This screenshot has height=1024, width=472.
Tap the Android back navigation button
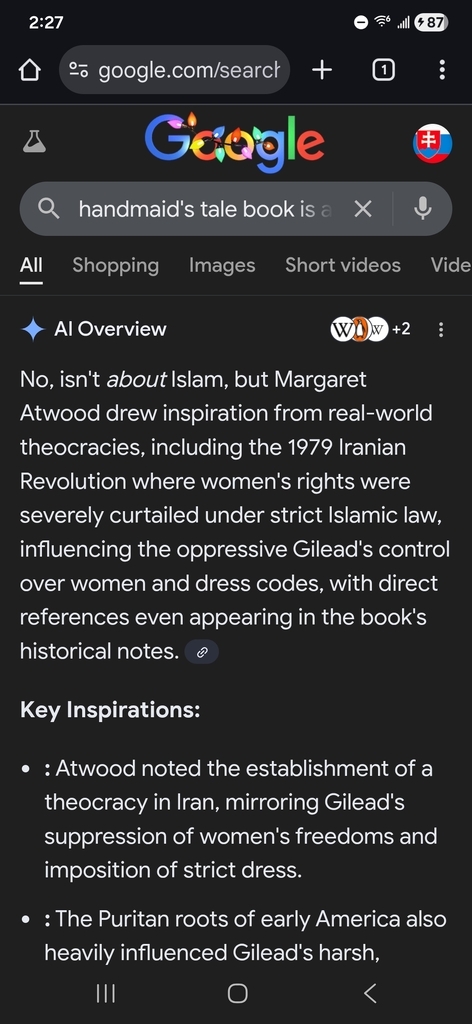(370, 993)
